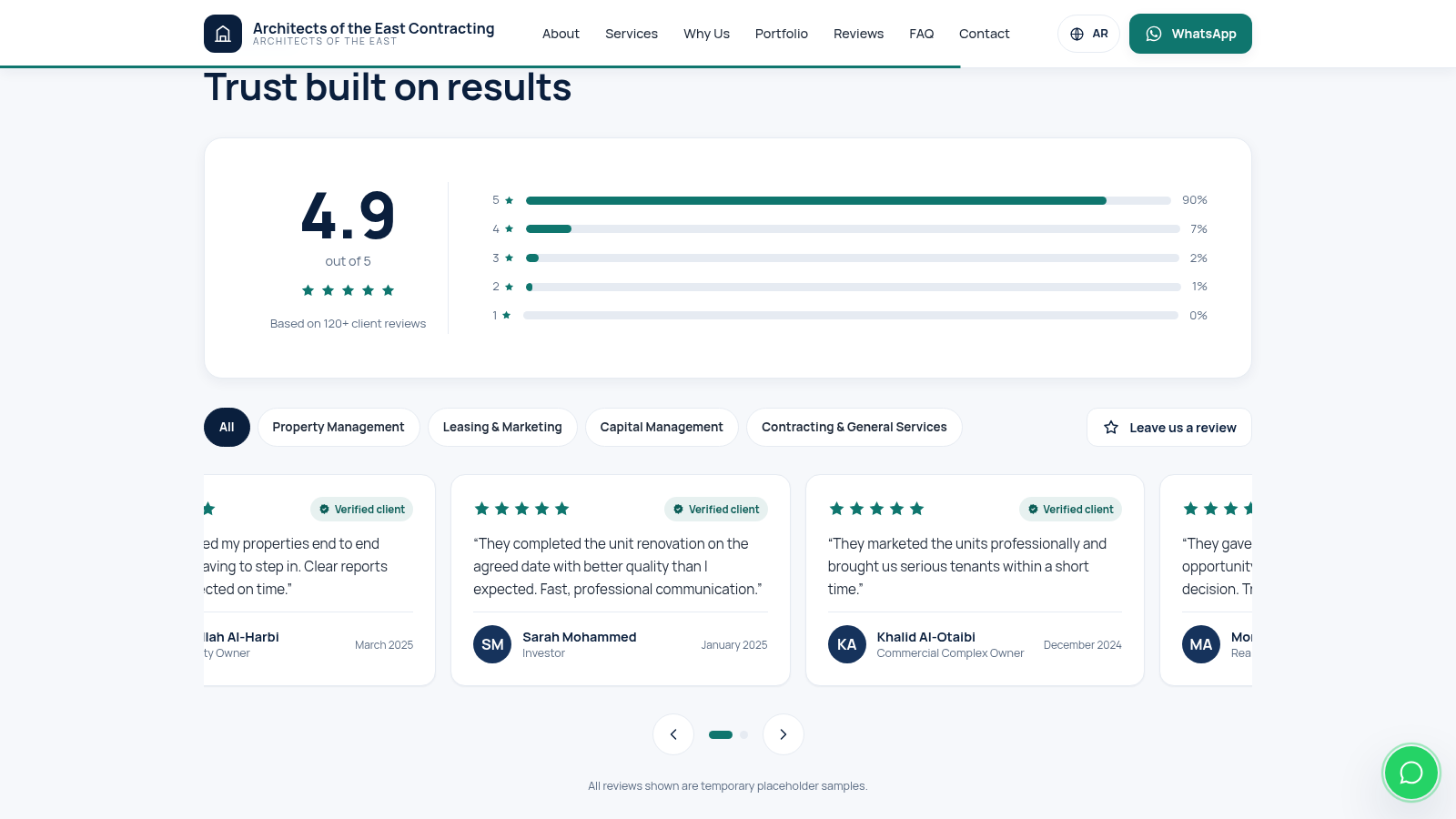Image resolution: width=1456 pixels, height=819 pixels.
Task: Click the 3-star 2% rating bar
Action: point(853,258)
